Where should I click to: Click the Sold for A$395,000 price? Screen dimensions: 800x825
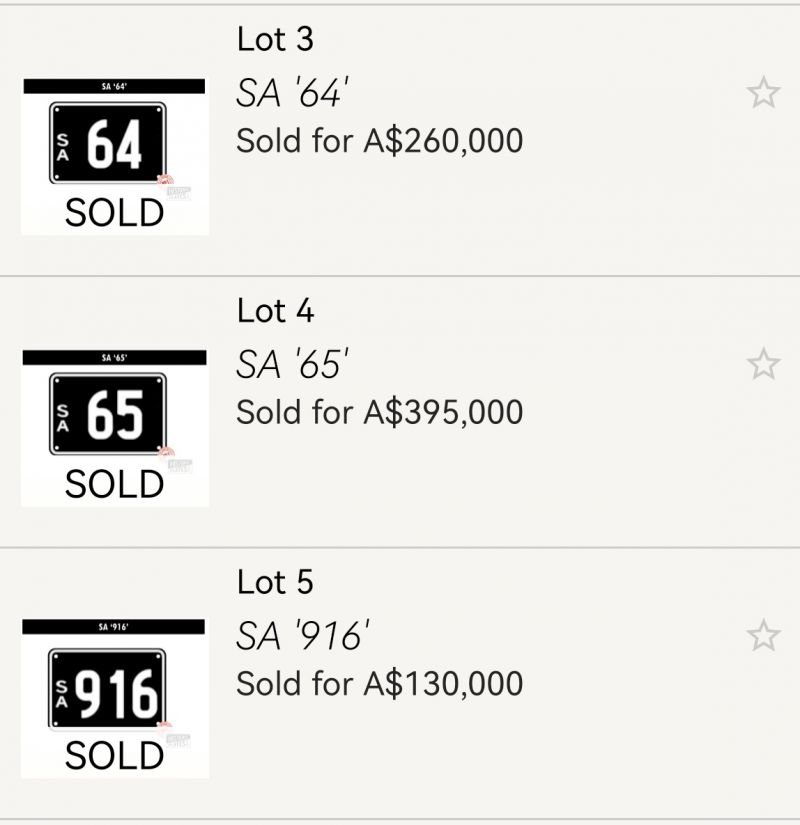click(x=379, y=412)
